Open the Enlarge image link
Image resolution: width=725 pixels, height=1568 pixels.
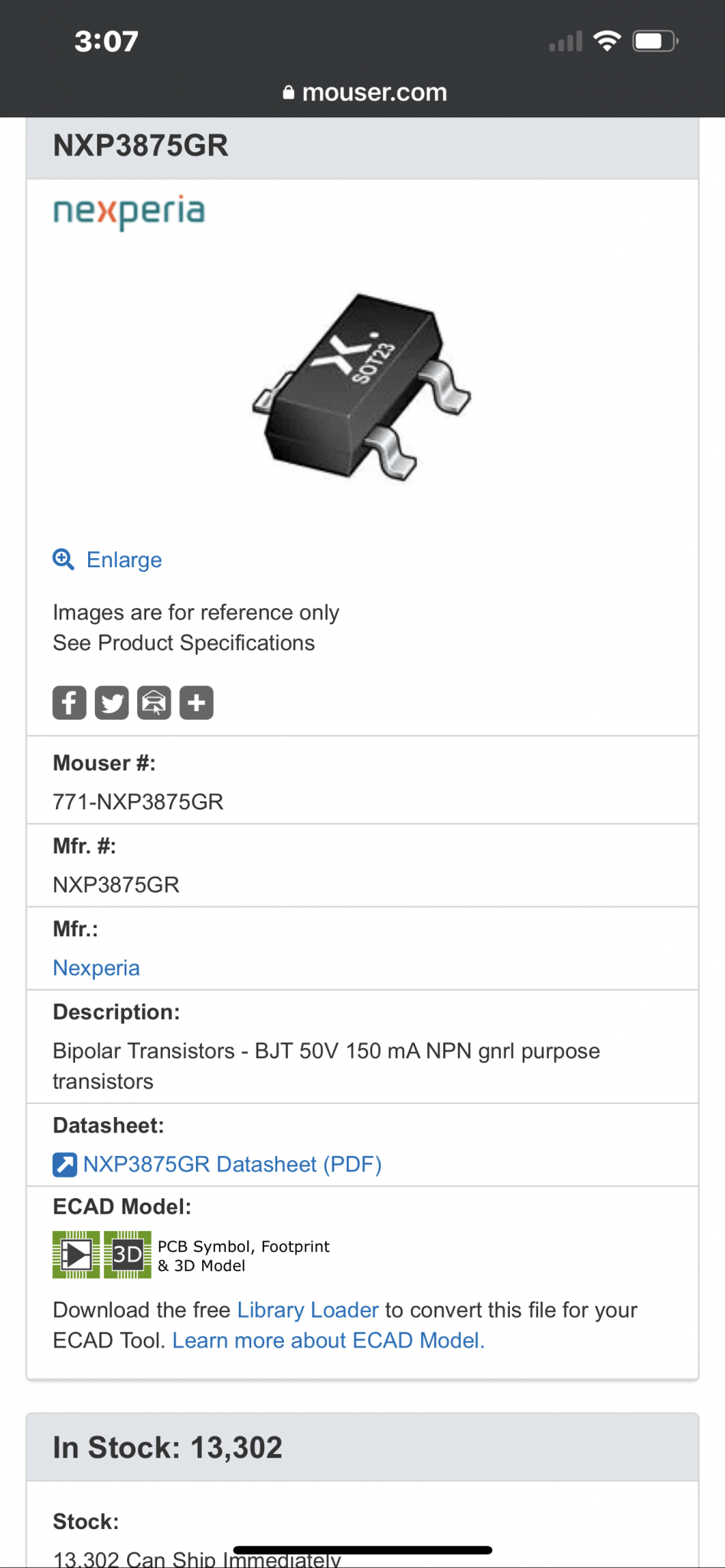(124, 560)
